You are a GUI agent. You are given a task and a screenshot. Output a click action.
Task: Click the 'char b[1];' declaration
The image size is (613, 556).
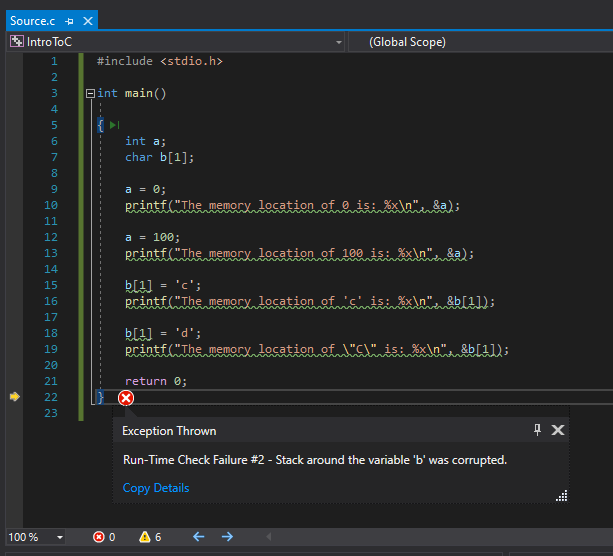click(x=159, y=157)
